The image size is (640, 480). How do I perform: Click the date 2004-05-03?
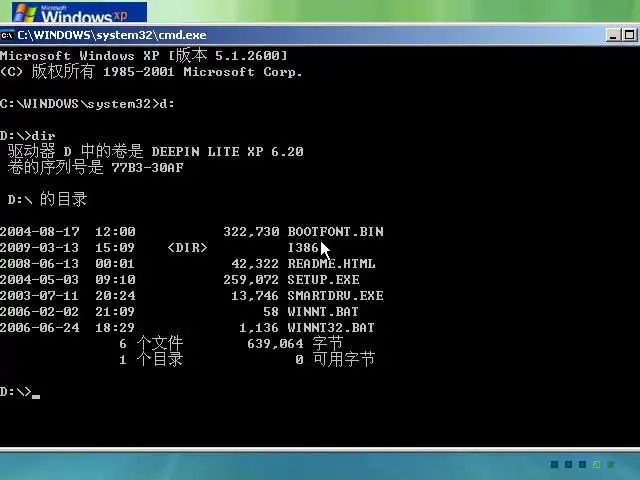40,280
